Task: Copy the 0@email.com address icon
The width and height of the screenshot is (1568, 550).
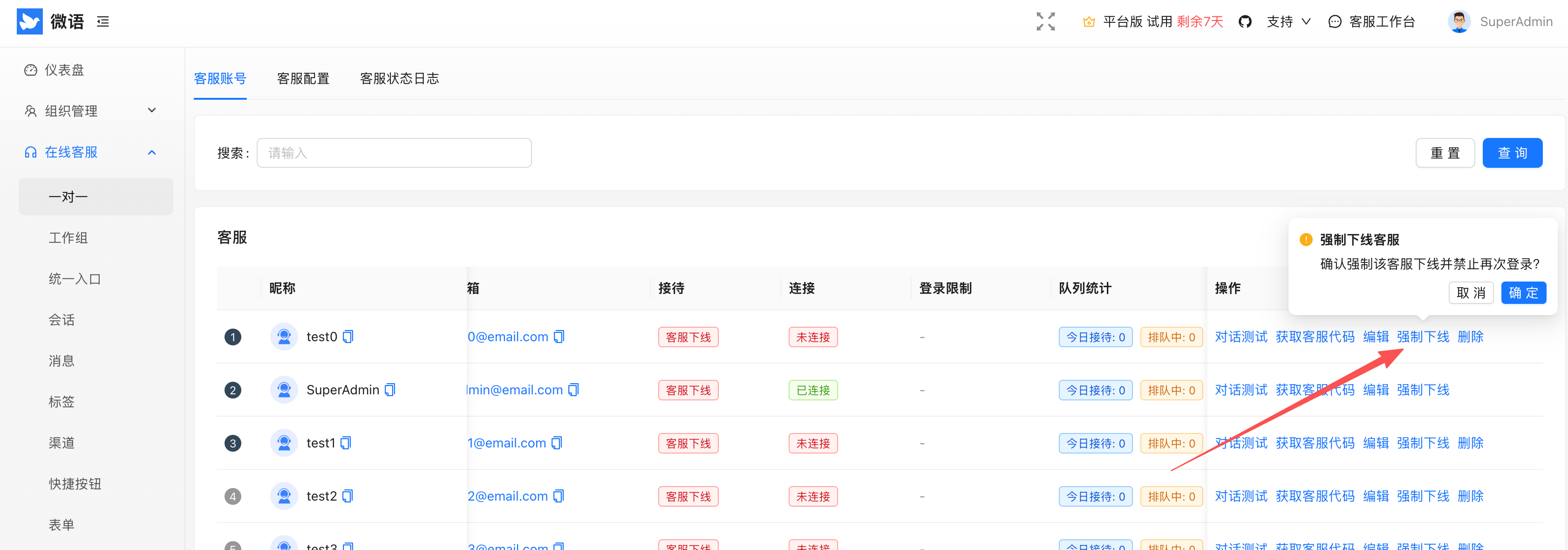Action: [559, 337]
